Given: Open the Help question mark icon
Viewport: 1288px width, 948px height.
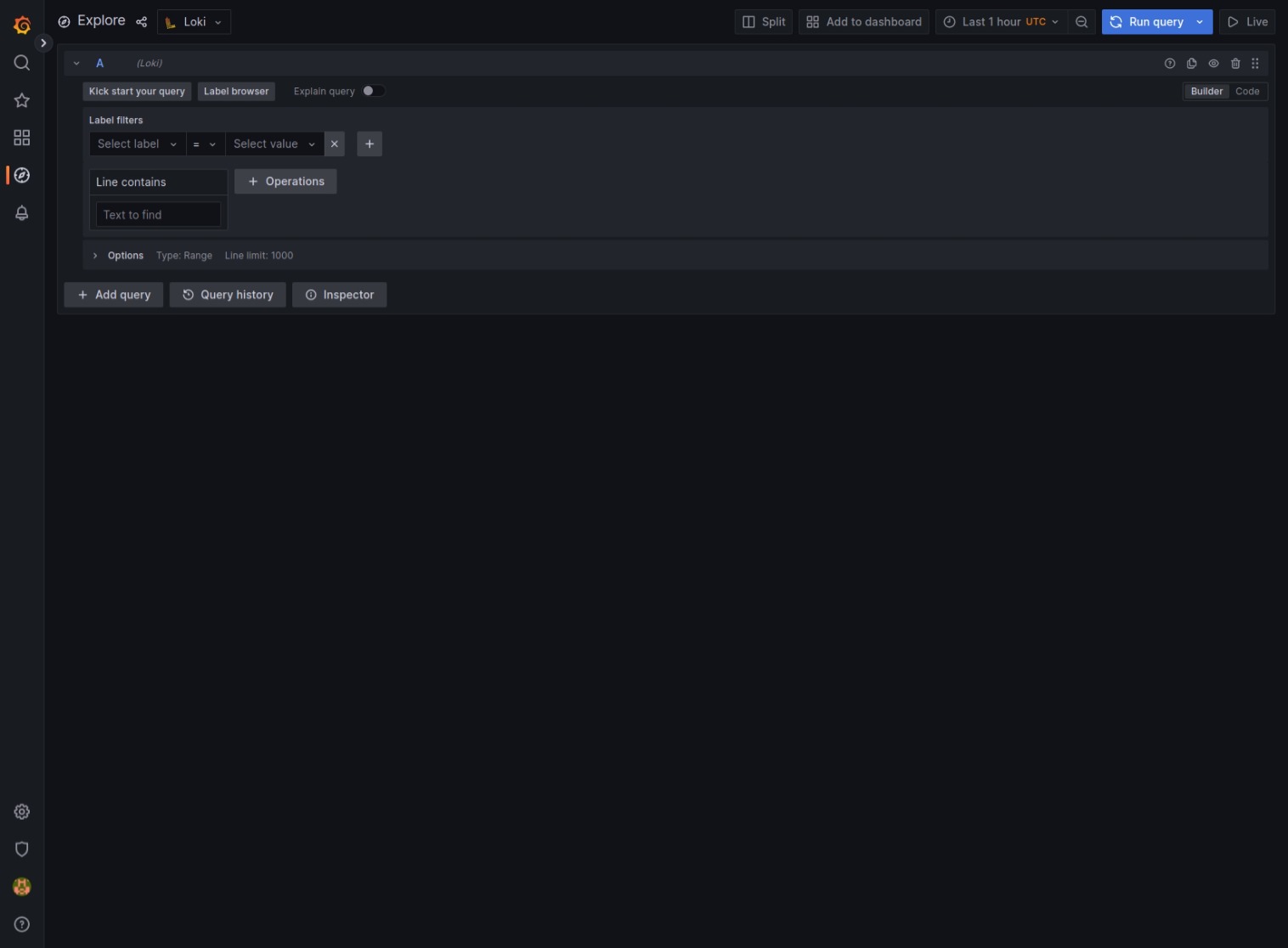Looking at the screenshot, I should 22,924.
